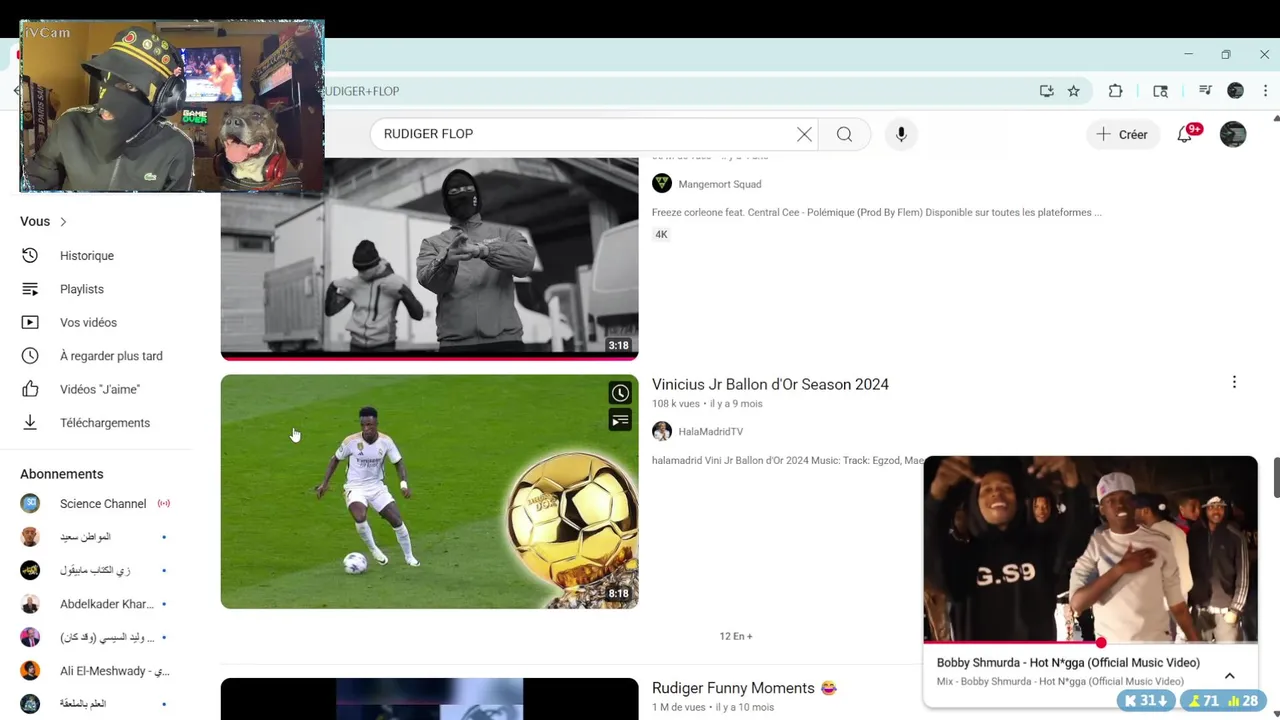The height and width of the screenshot is (720, 1280).
Task: Click the Historique clock icon
Action: (30, 256)
